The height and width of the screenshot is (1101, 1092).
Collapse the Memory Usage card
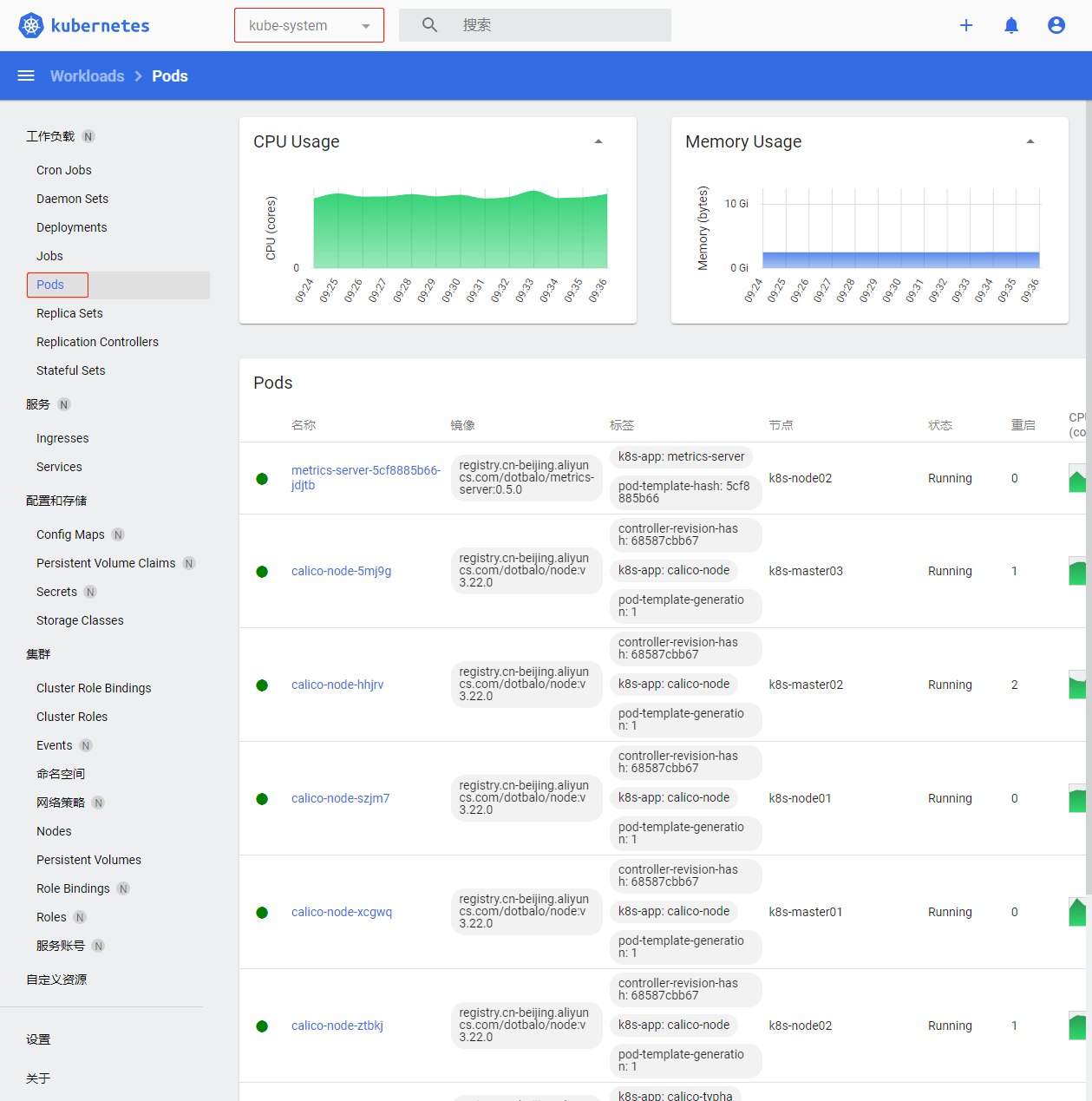click(x=1030, y=141)
